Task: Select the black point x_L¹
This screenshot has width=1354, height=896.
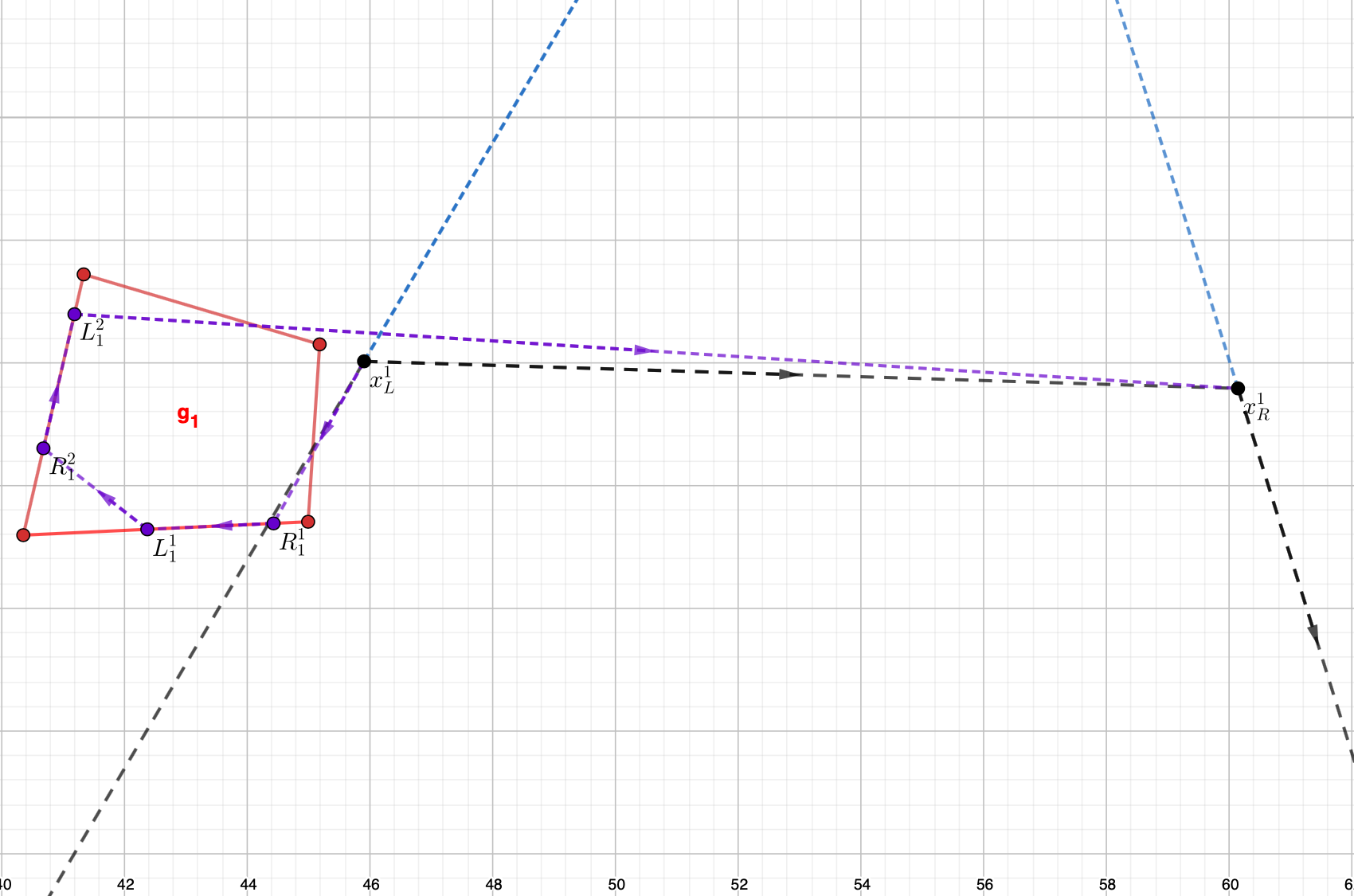Action: pyautogui.click(x=364, y=362)
